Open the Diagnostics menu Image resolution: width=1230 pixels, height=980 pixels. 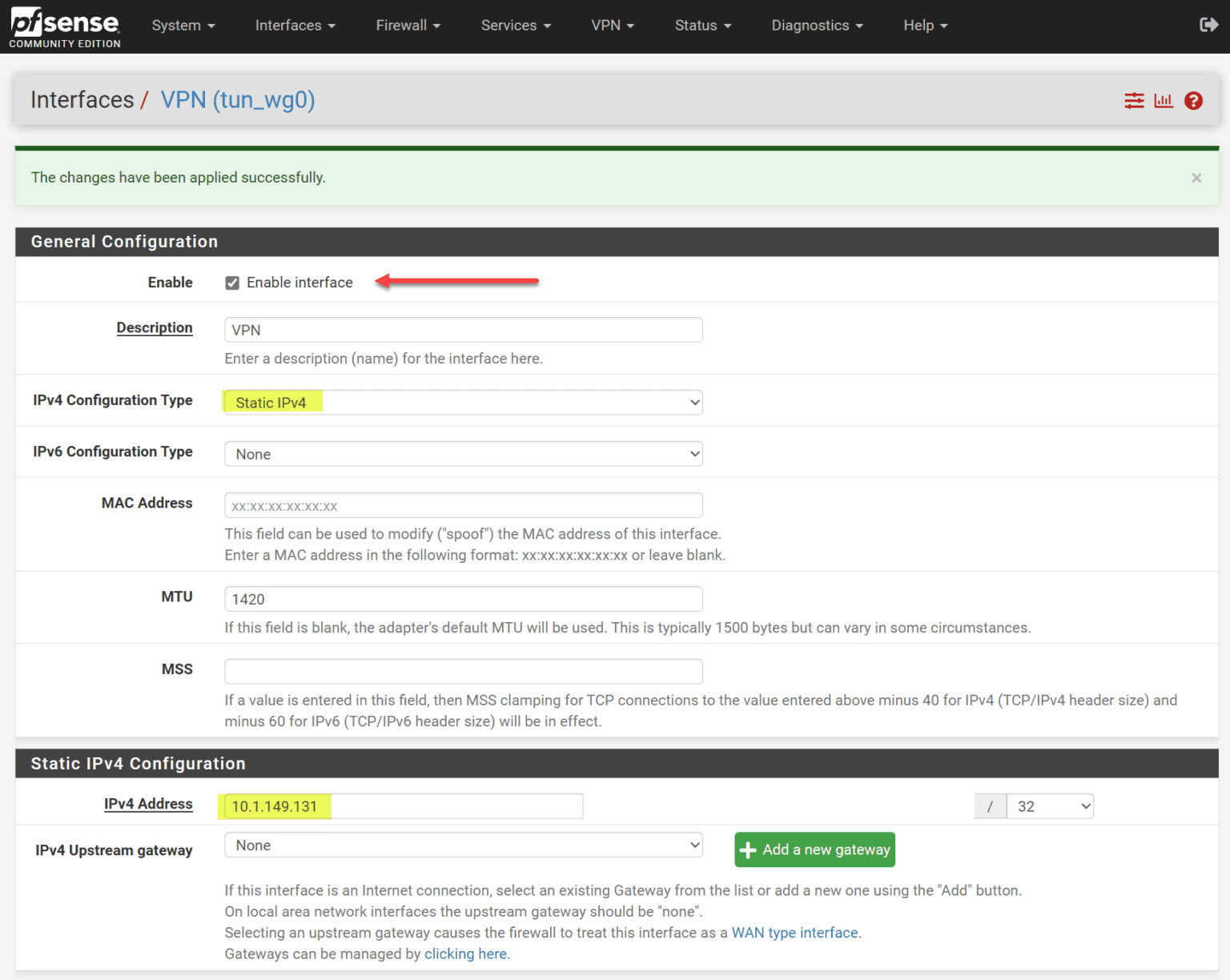[x=816, y=25]
